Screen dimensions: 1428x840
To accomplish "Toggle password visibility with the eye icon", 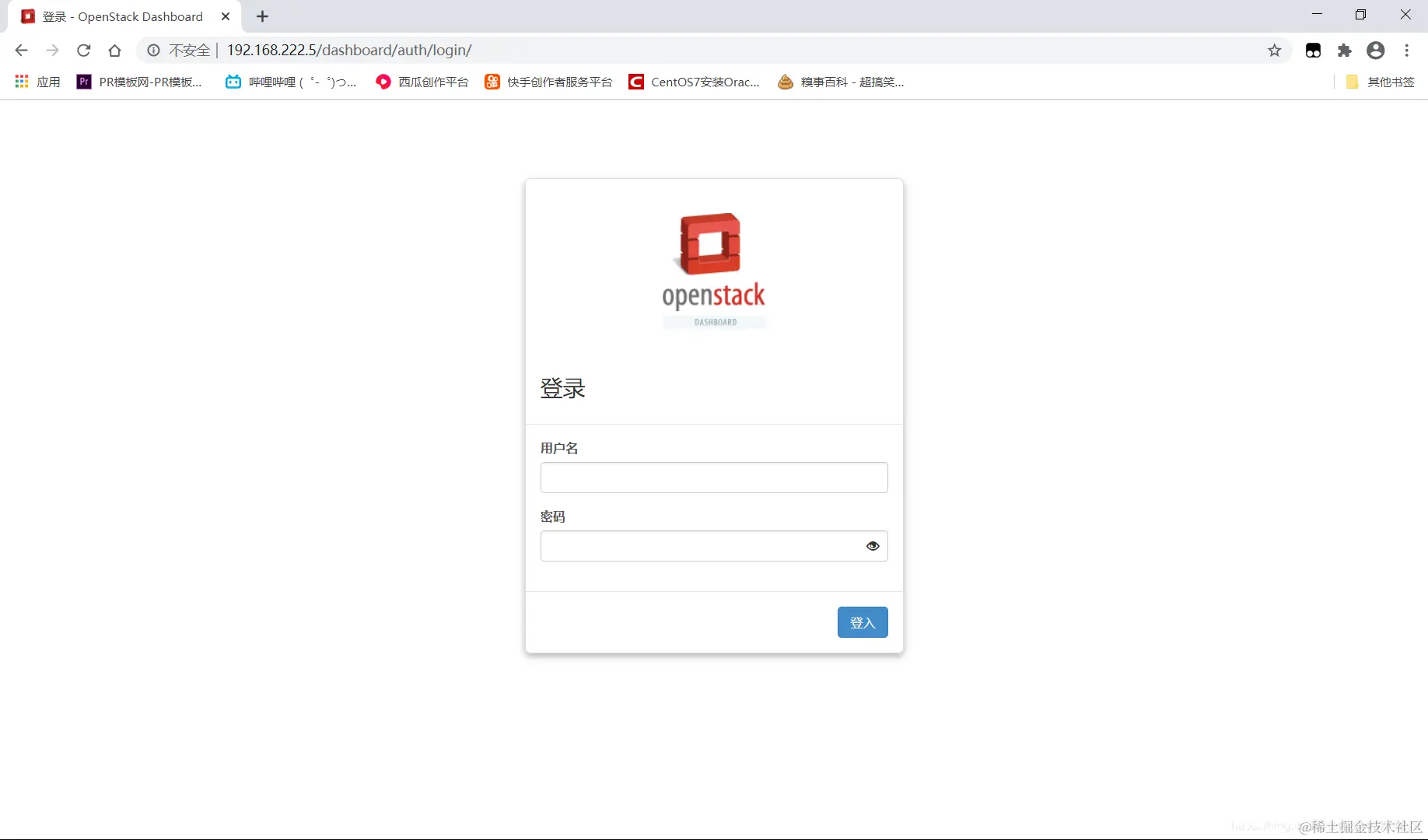I will [873, 546].
